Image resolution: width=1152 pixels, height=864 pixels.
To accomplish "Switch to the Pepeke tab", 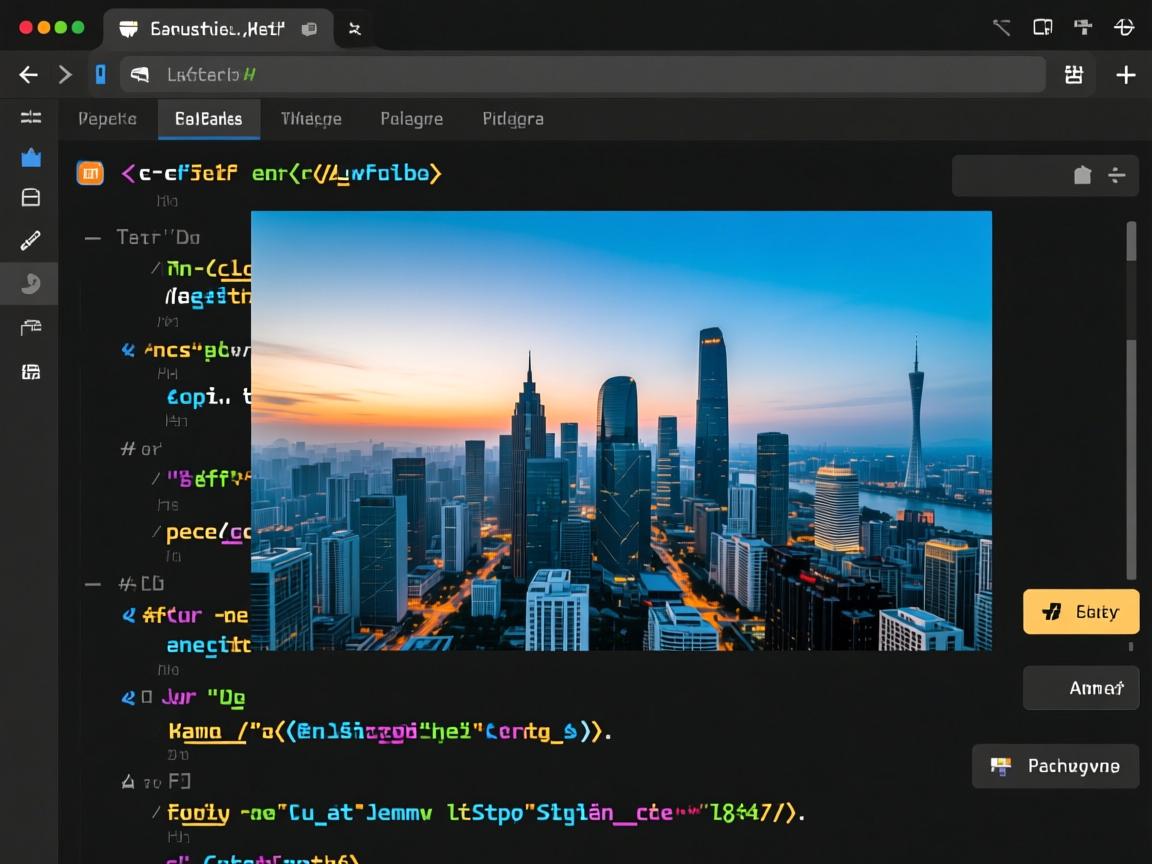I will pyautogui.click(x=107, y=119).
